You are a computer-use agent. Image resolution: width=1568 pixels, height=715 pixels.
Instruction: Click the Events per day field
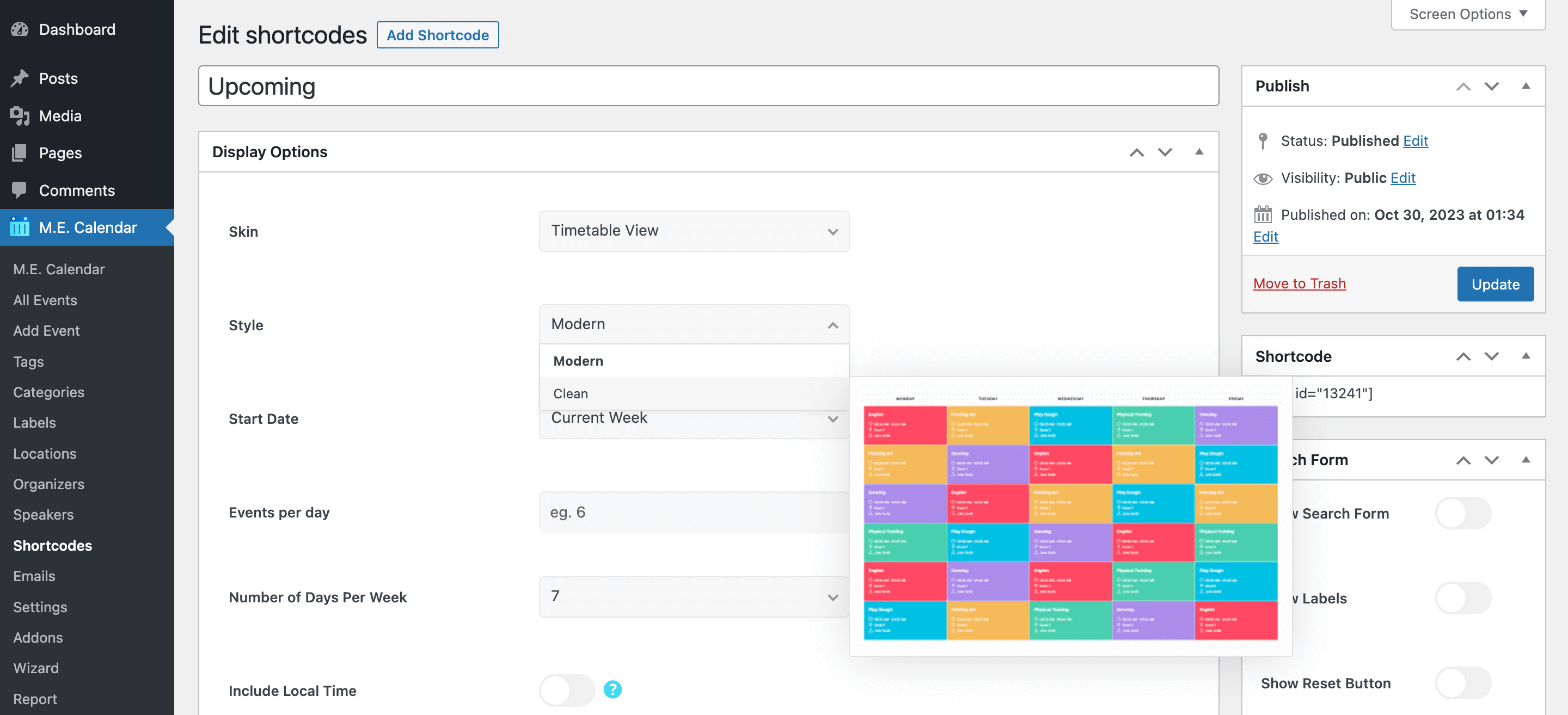click(694, 513)
